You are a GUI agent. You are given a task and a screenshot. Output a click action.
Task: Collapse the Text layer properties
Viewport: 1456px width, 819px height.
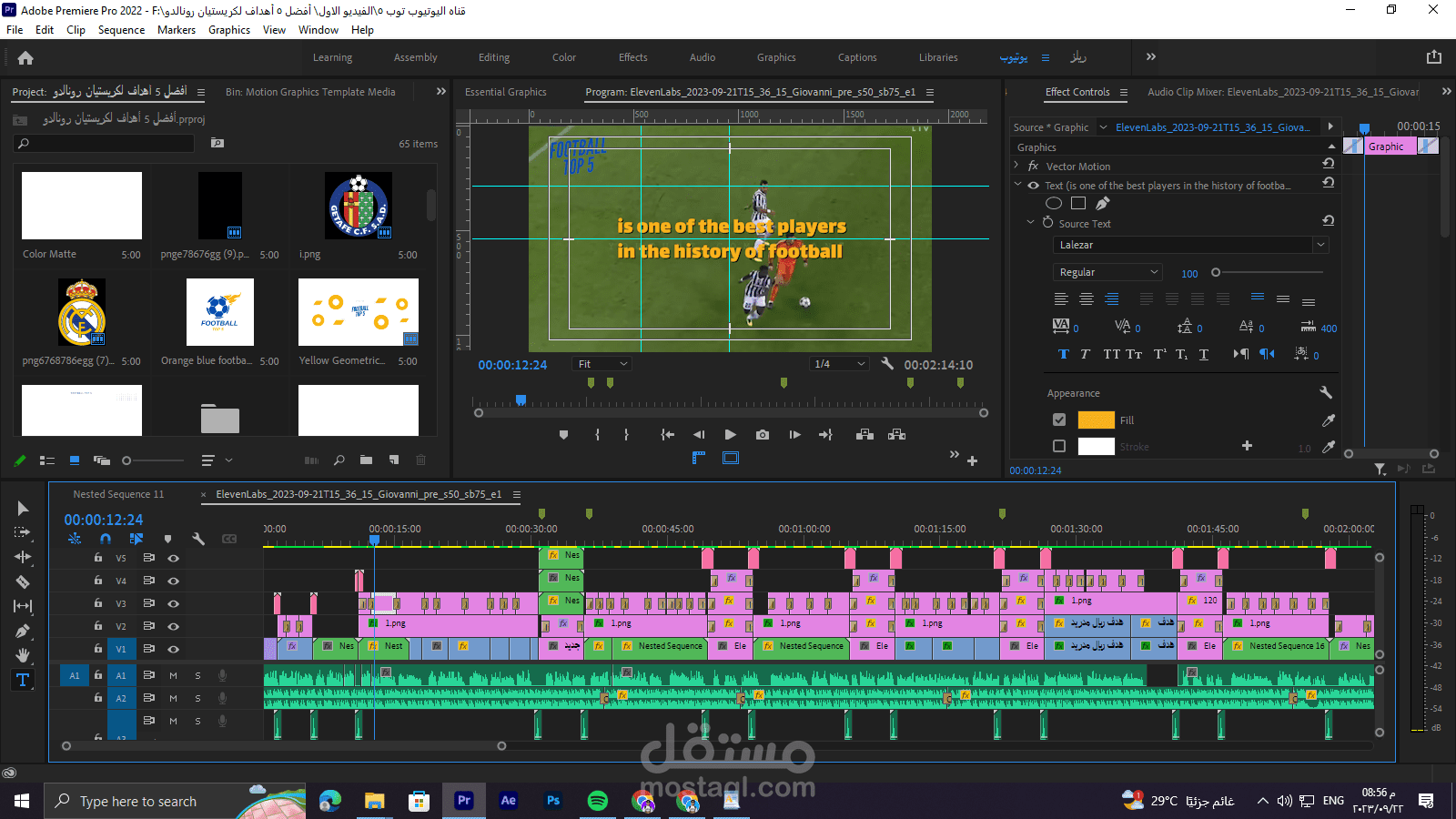1017,185
